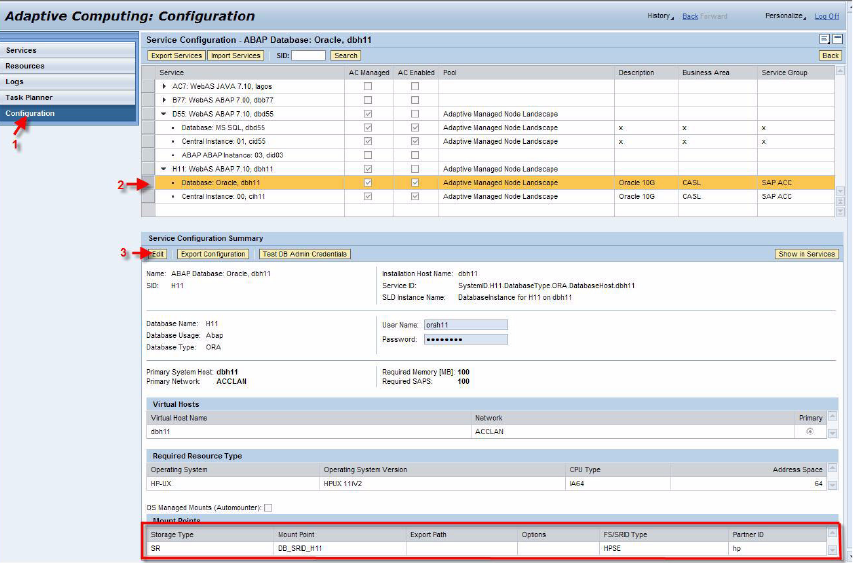The image size is (853, 563).
Task: Expand the B77: WebAS ABAP 7.00 node
Action: coord(164,100)
